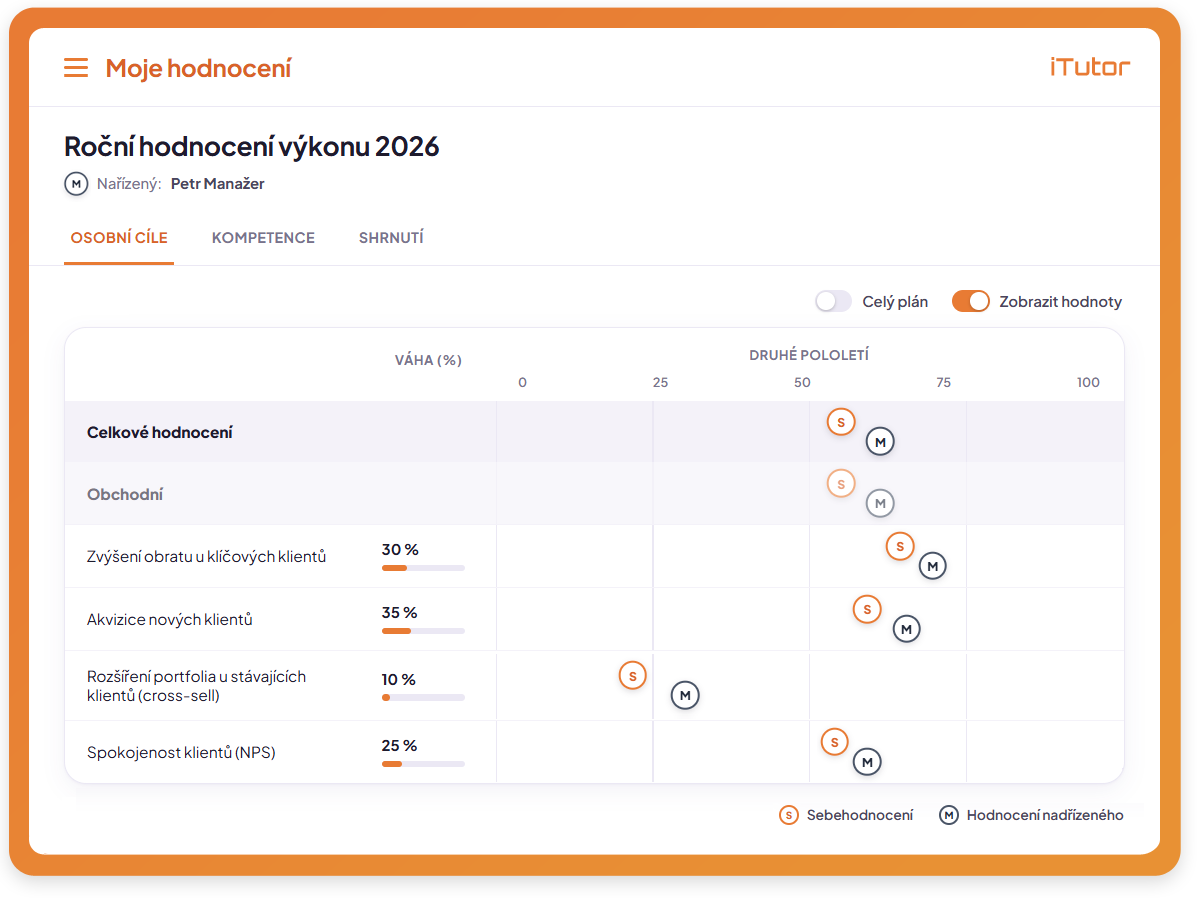Switch to the Osobní cíle tab
Screen dimensions: 1199x913
coord(119,239)
